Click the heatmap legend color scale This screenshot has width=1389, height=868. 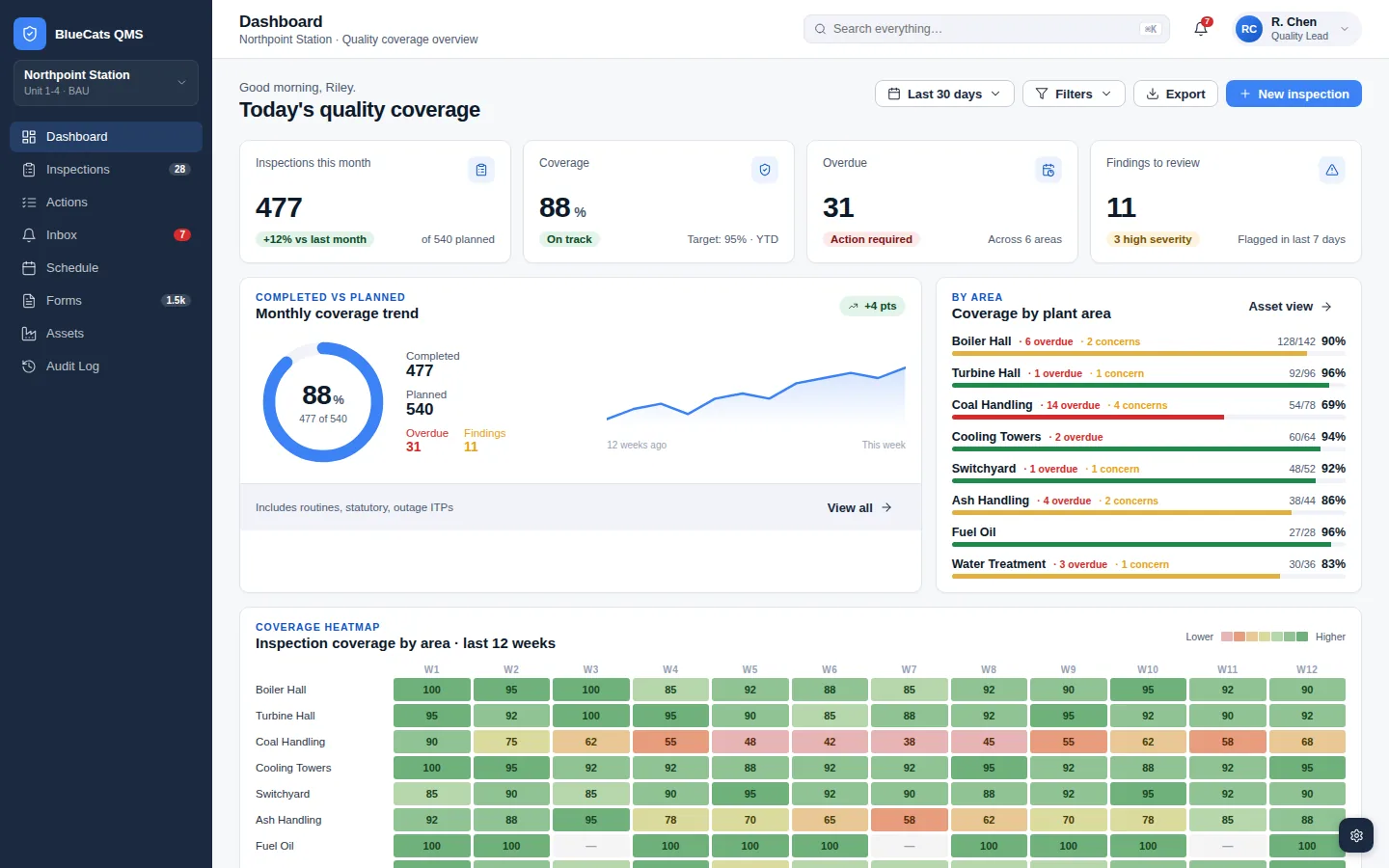click(x=1265, y=637)
